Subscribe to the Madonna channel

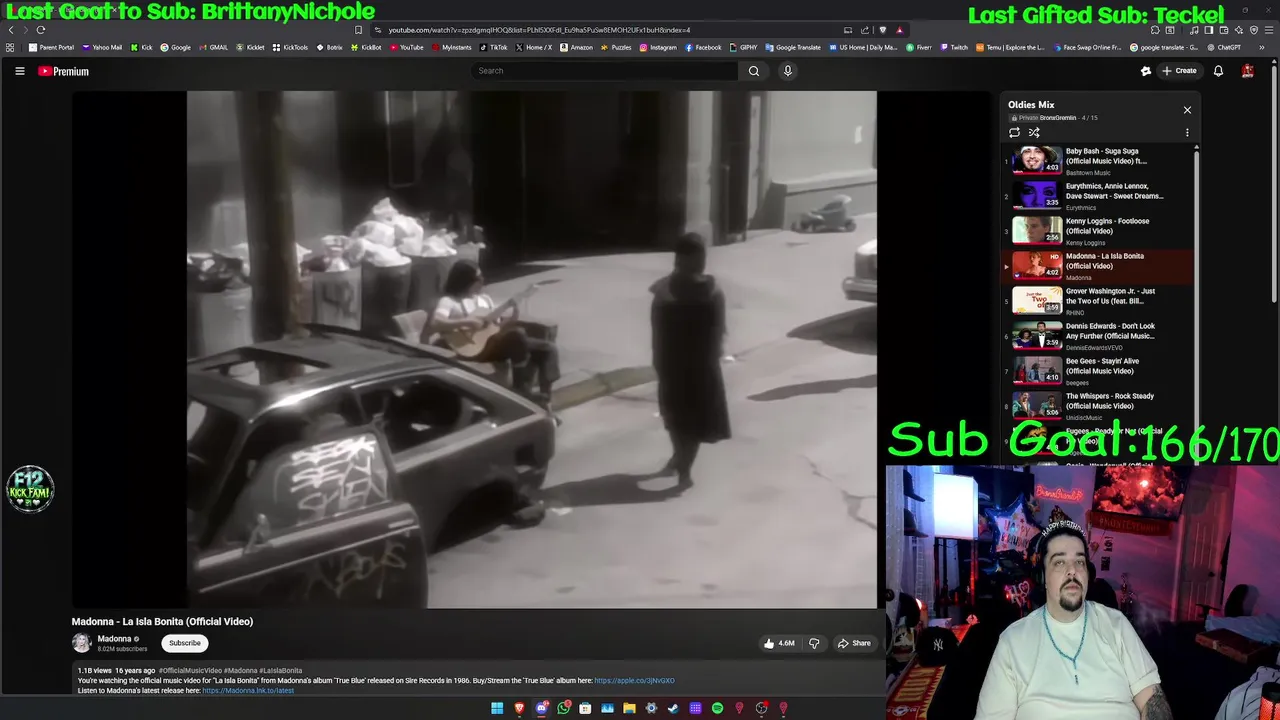pos(184,643)
